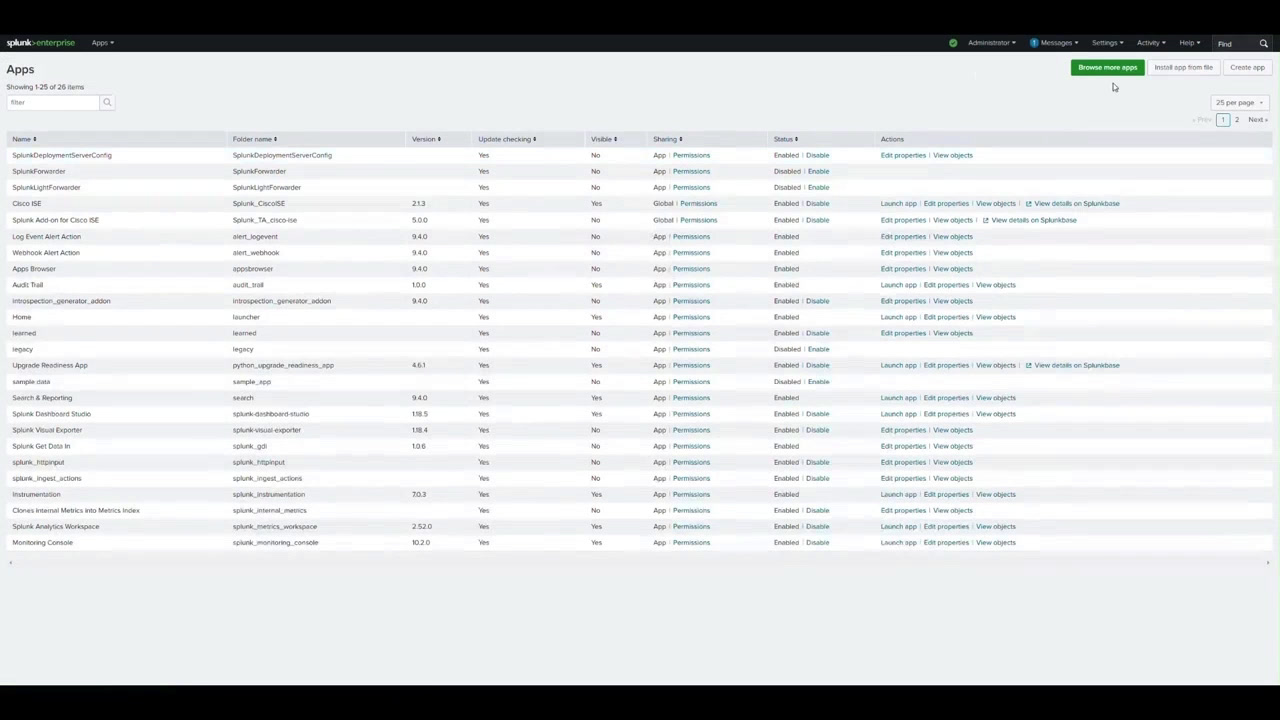Launch the Search & Reporting app
The image size is (1280, 720).
tap(898, 398)
